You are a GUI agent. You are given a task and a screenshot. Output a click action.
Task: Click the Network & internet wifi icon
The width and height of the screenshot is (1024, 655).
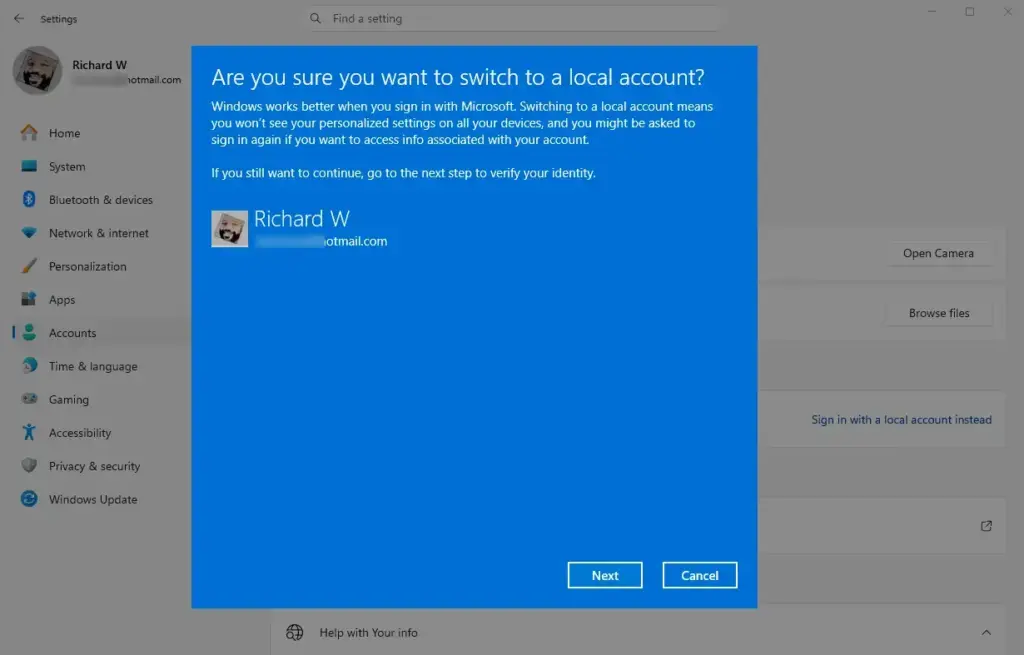tap(29, 232)
